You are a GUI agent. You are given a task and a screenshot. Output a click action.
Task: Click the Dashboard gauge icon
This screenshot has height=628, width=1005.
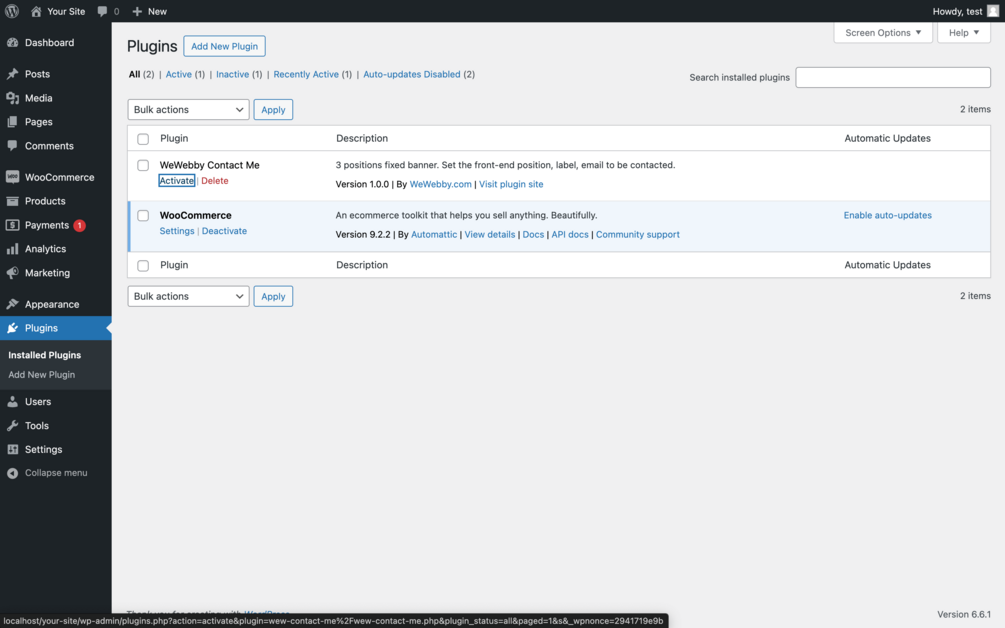(12, 42)
